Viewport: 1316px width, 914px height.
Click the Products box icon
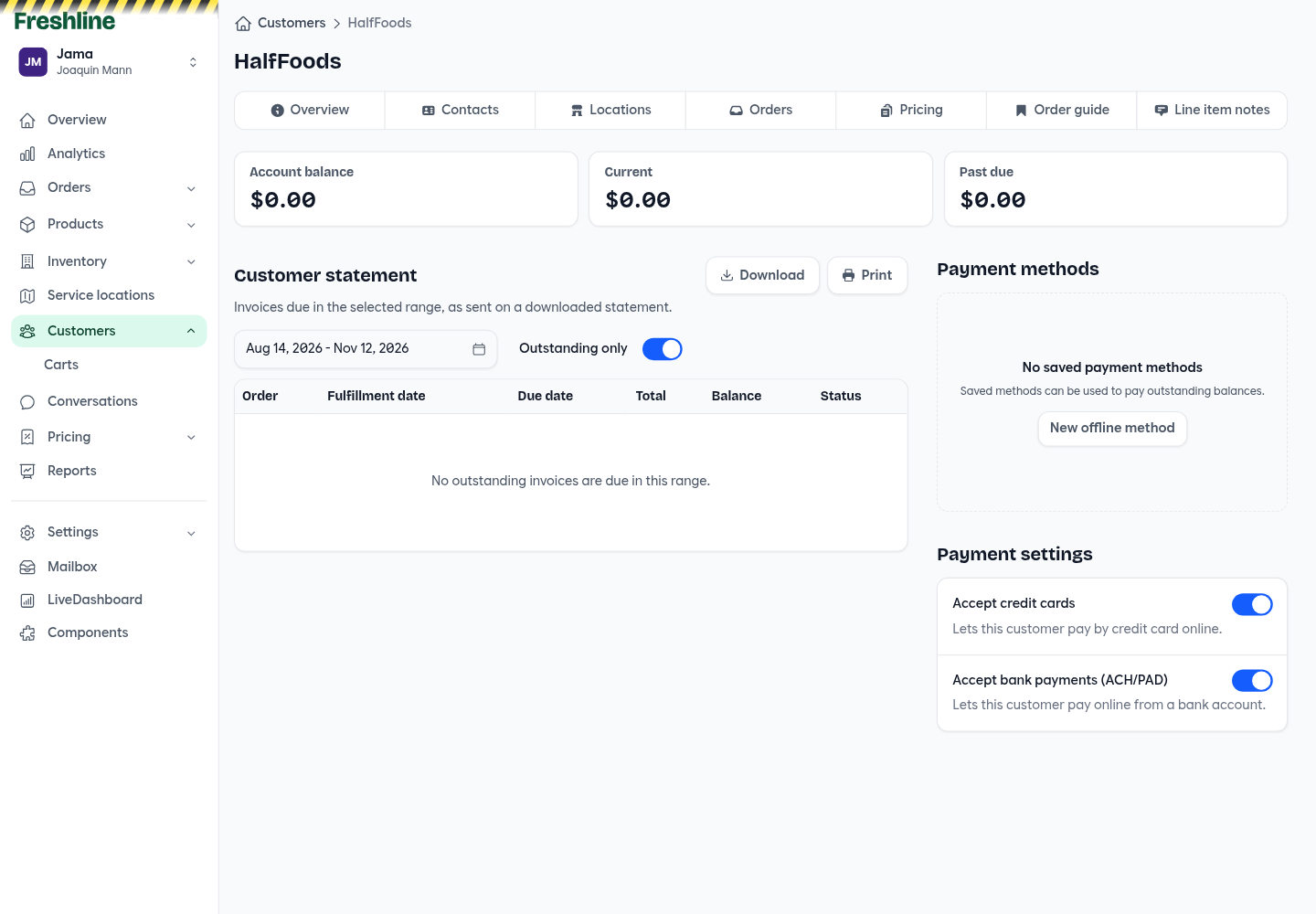[x=27, y=225]
